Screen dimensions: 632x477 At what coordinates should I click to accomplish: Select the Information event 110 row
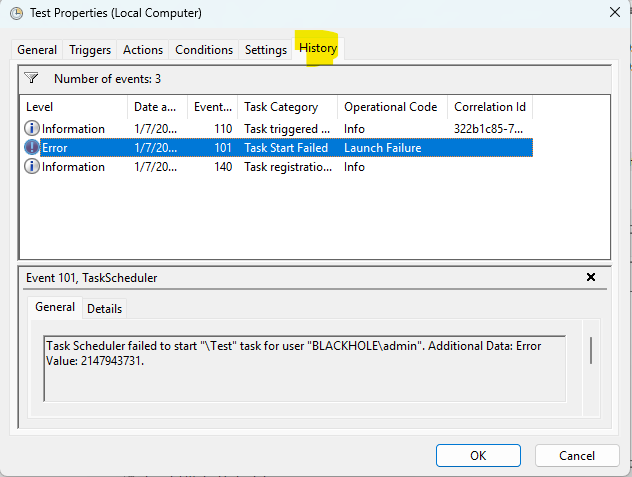point(278,128)
